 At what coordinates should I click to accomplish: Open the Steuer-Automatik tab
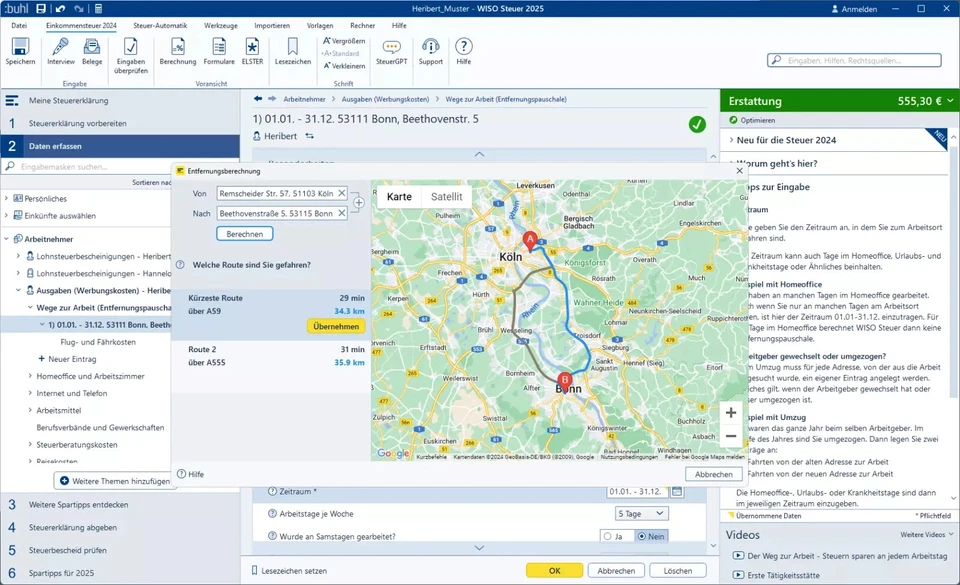[160, 25]
